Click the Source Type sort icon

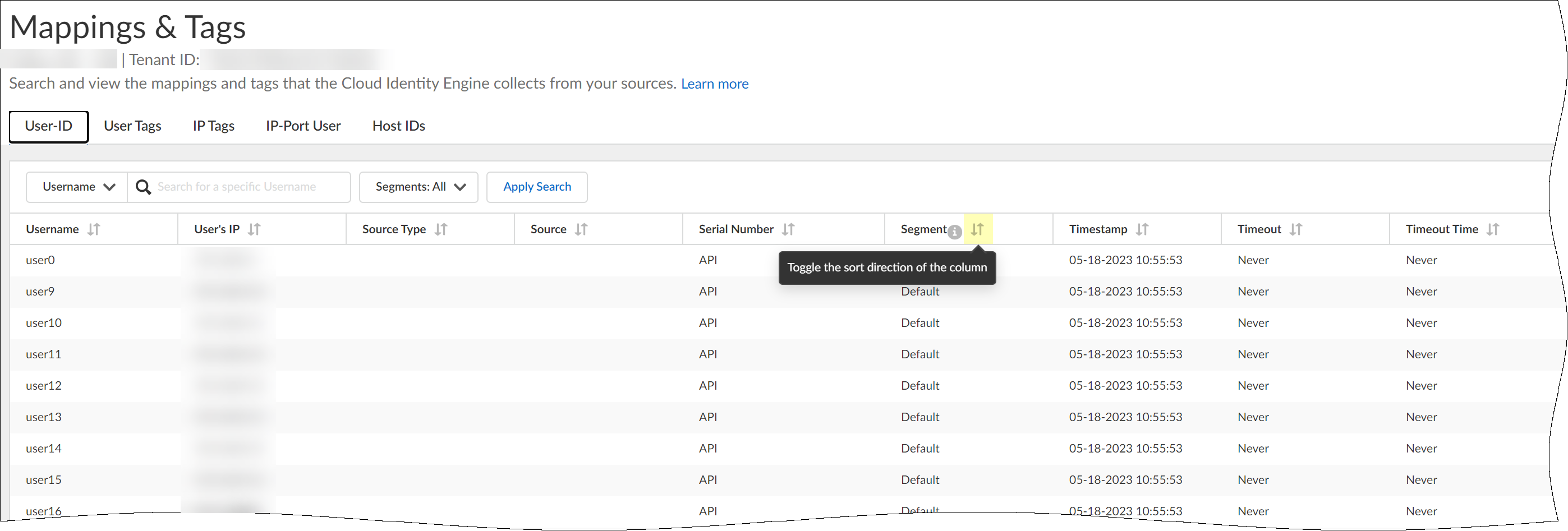click(441, 229)
